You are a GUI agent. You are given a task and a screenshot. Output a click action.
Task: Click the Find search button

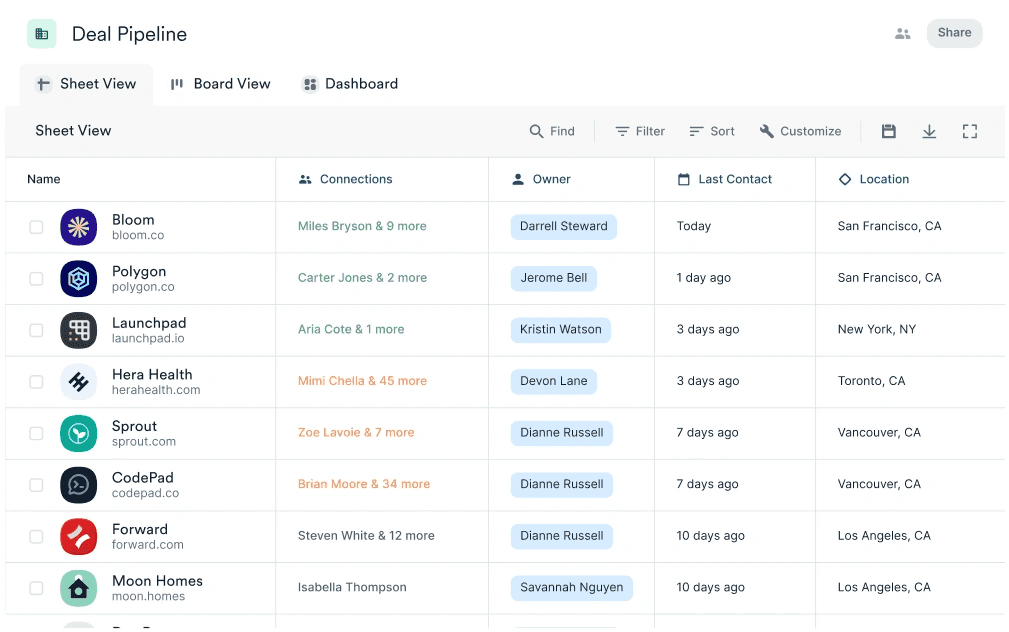click(x=552, y=131)
